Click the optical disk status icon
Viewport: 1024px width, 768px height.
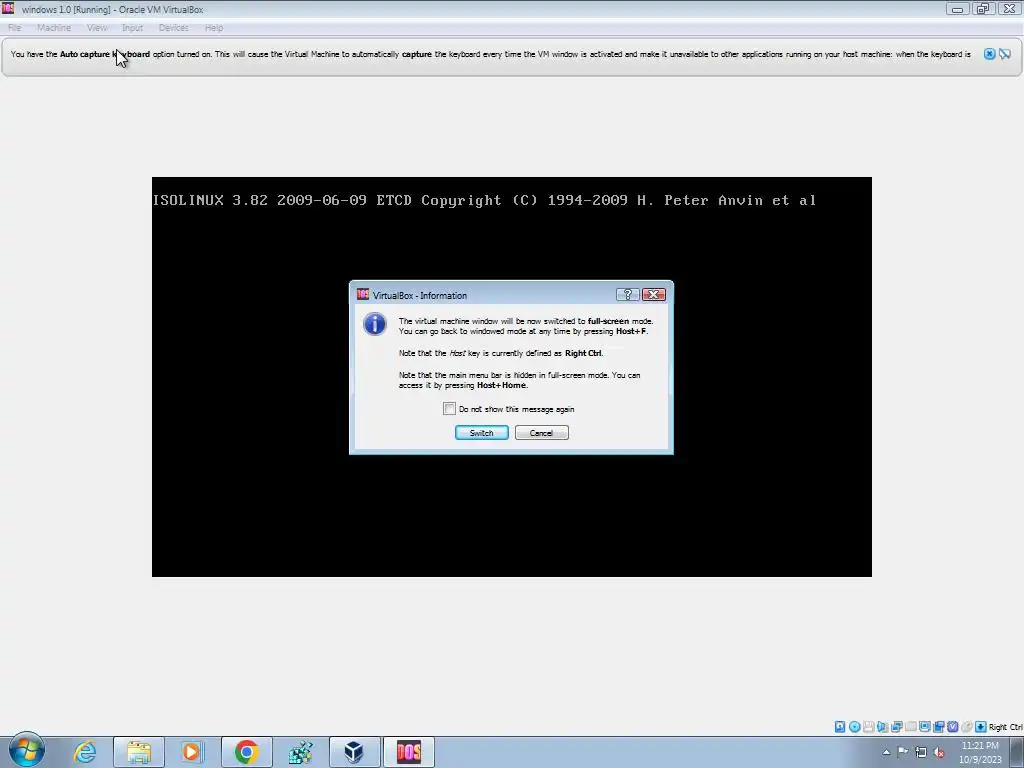point(855,727)
